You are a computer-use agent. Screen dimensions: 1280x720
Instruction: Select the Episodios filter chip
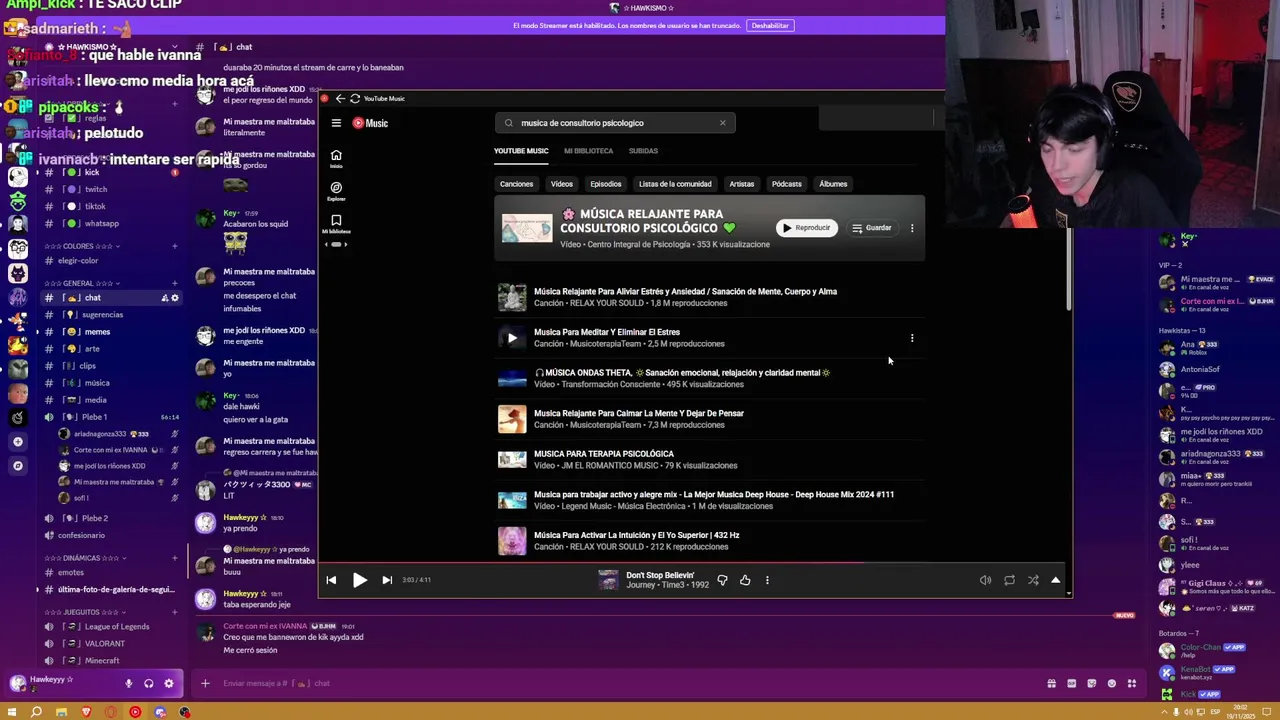[x=606, y=184]
